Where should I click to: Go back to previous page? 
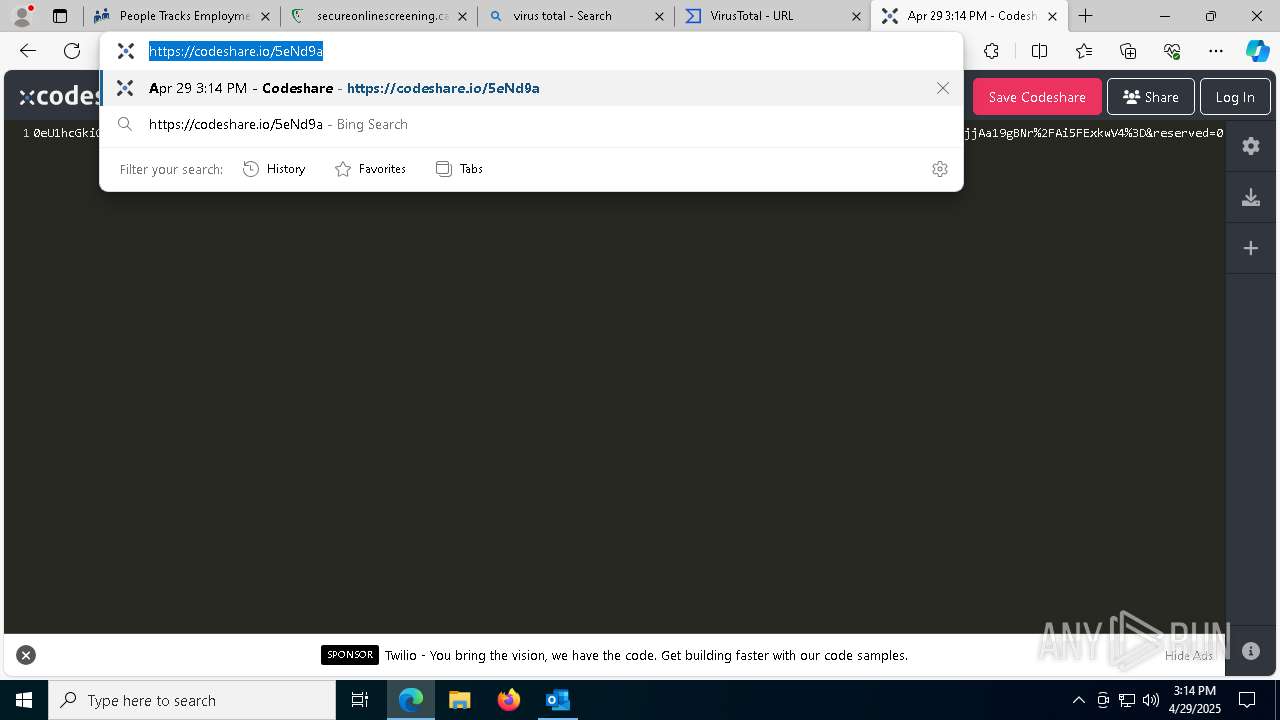pos(28,51)
